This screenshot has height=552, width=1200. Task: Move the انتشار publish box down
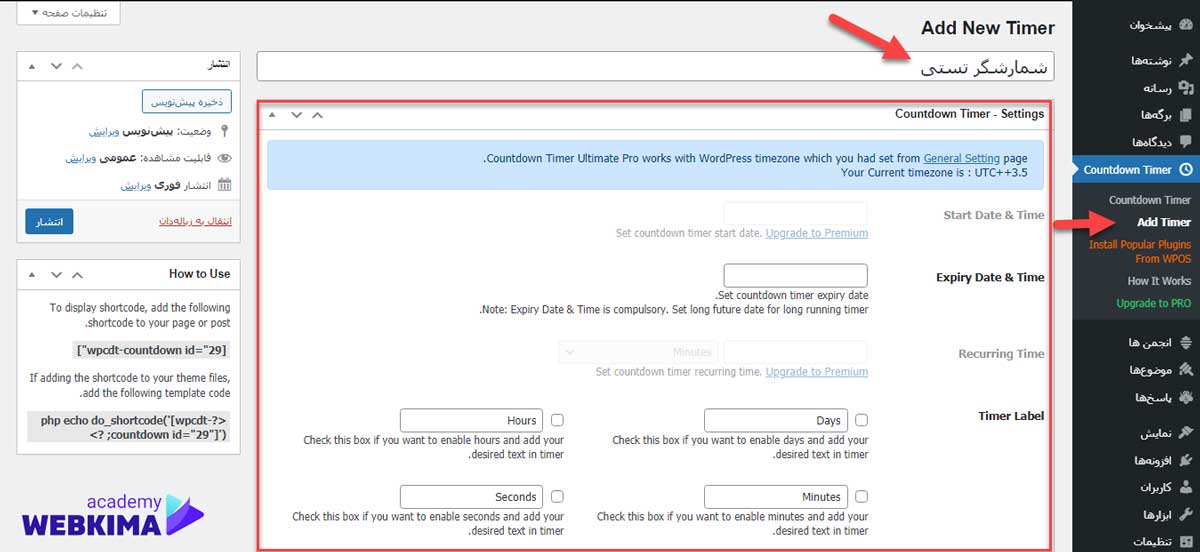pyautogui.click(x=56, y=65)
